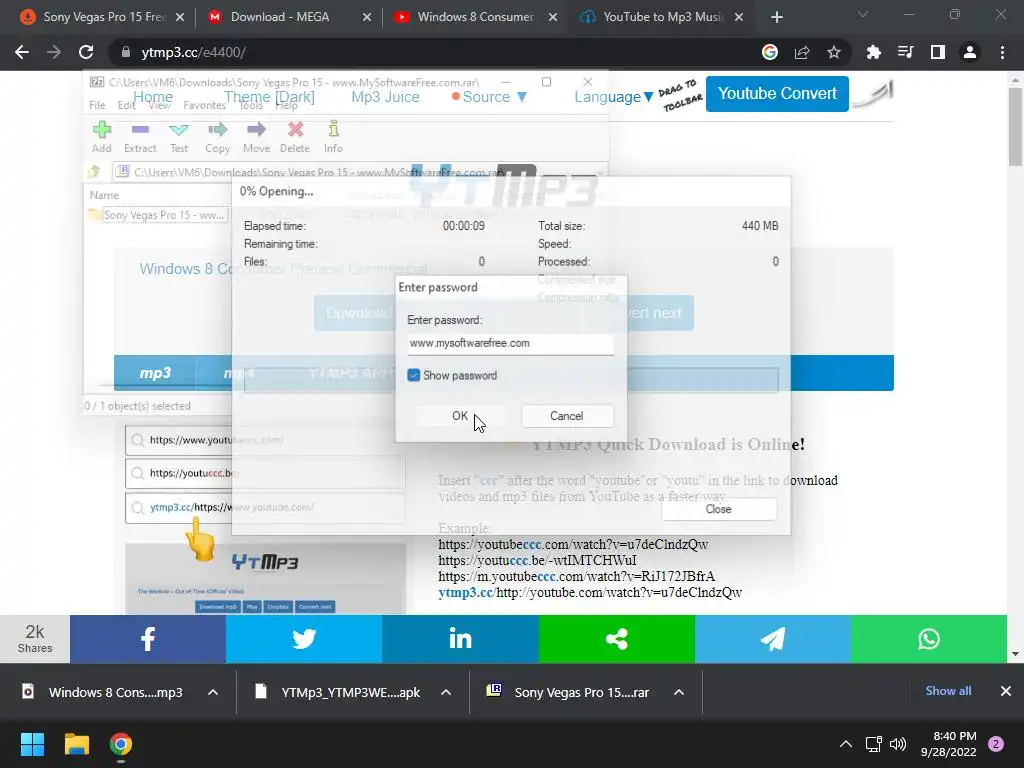This screenshot has width=1024, height=768.
Task: Click the Name column header in 7-Zip
Action: (104, 195)
